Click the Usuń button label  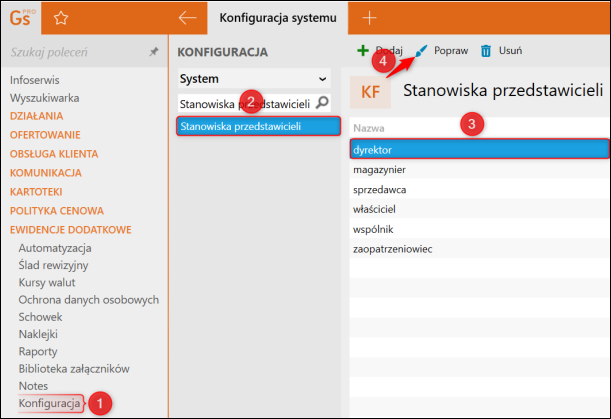[510, 51]
